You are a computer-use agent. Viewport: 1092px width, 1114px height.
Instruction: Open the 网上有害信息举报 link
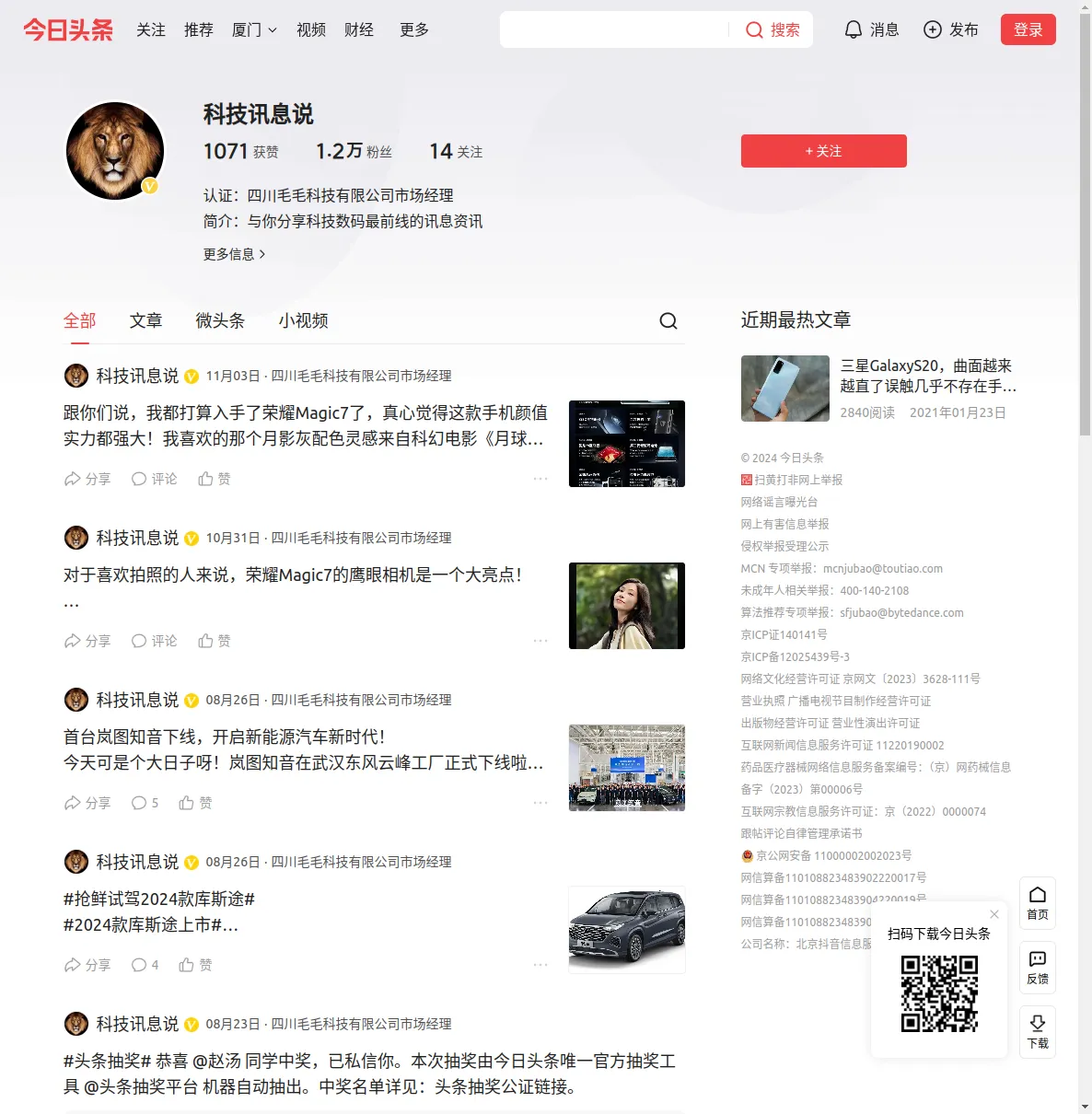point(785,524)
